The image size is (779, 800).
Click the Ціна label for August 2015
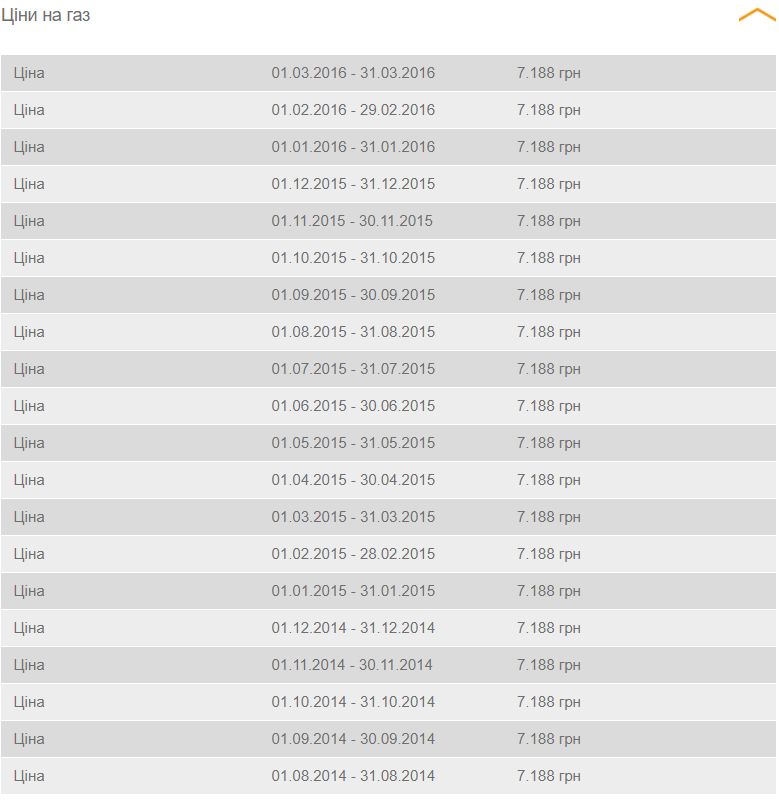click(29, 332)
